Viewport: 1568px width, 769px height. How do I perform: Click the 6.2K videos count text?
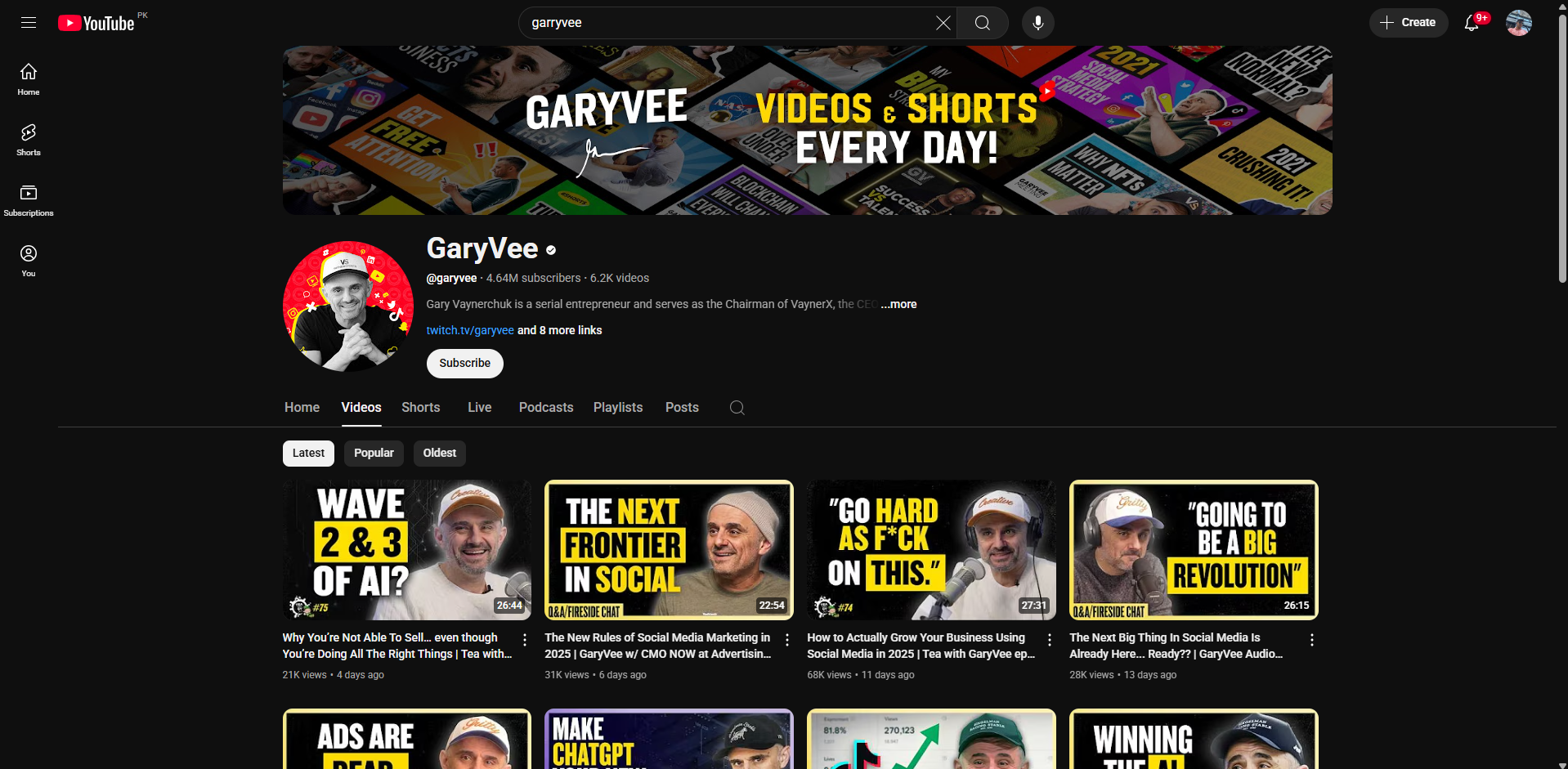(620, 278)
